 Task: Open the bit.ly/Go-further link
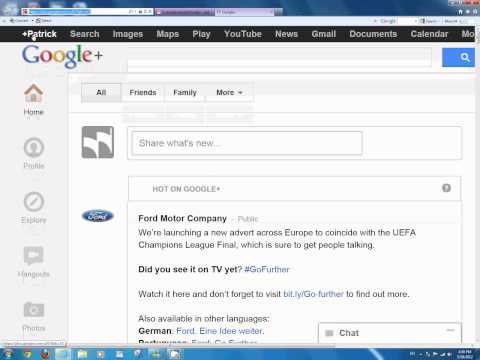(313, 294)
